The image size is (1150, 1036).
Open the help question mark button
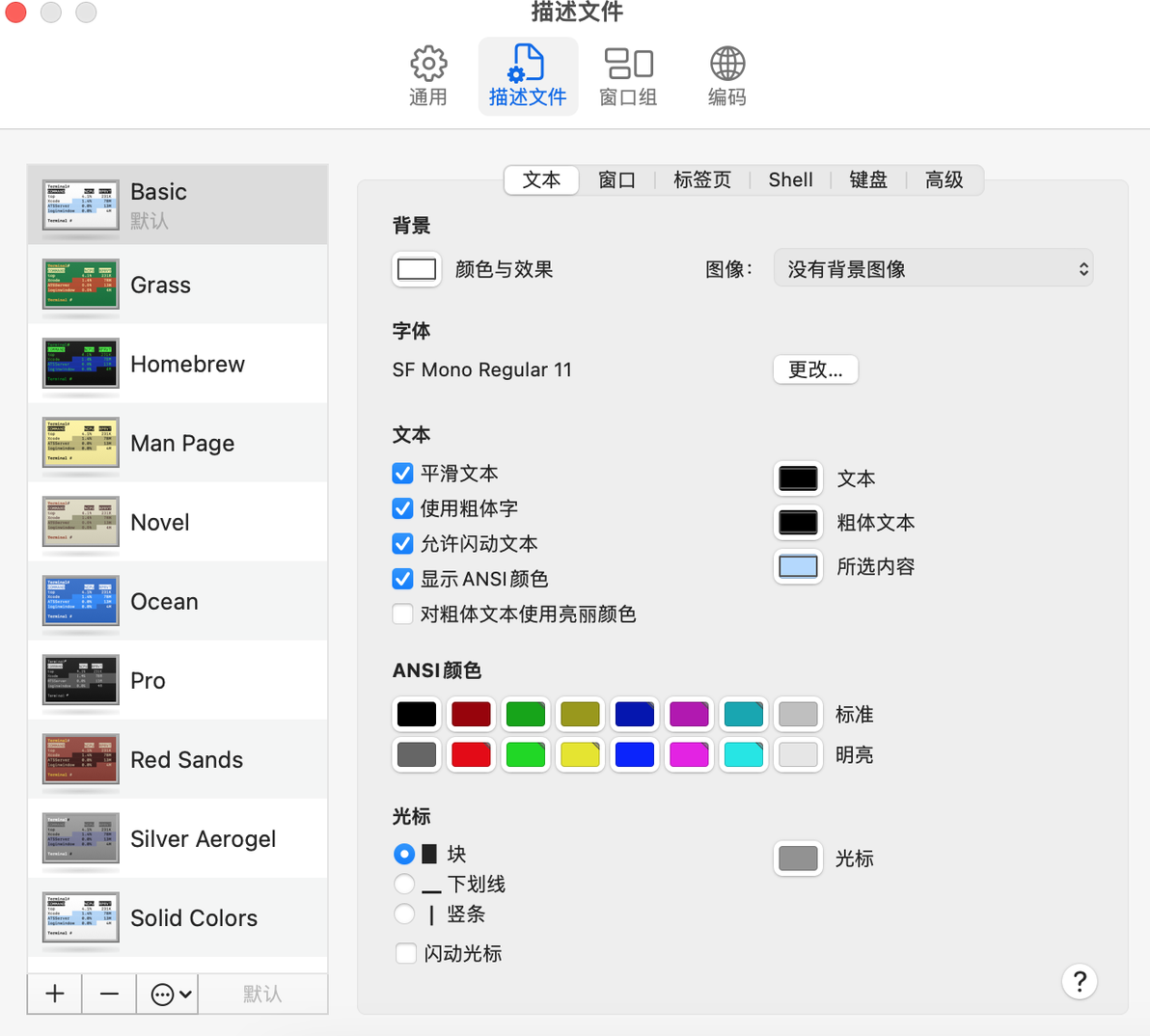pos(1079,981)
